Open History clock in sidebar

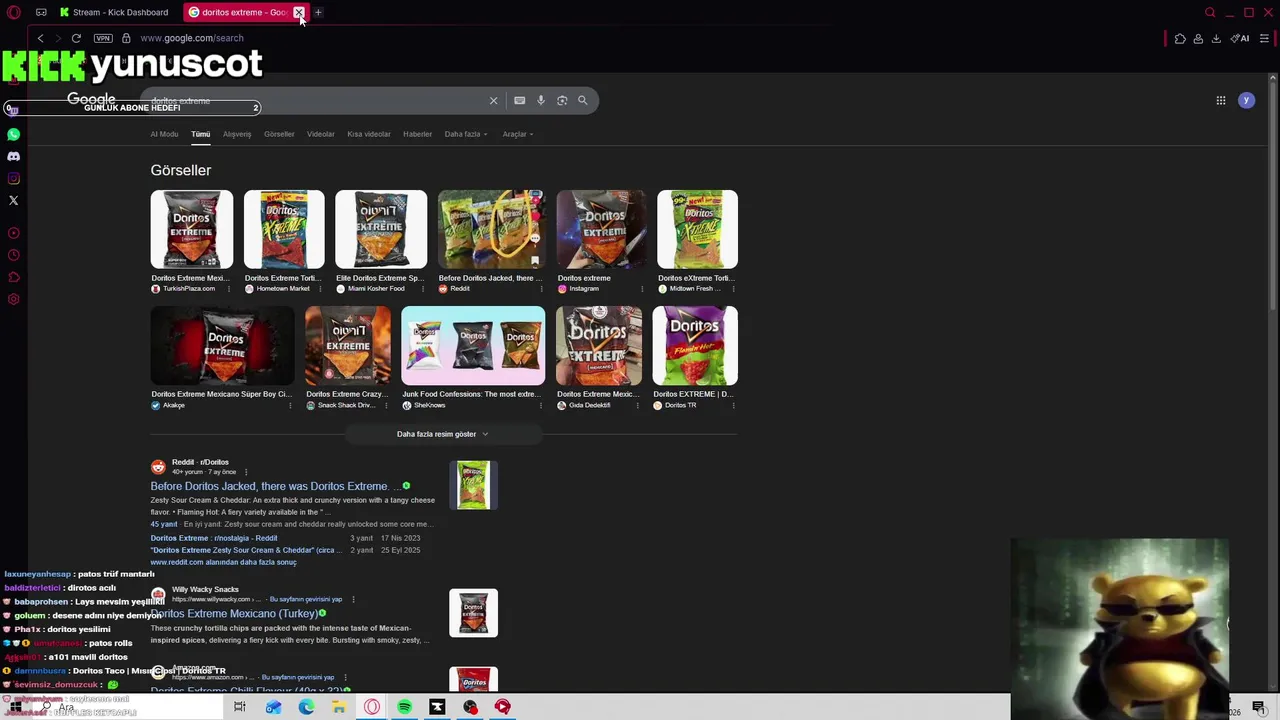[x=13, y=255]
